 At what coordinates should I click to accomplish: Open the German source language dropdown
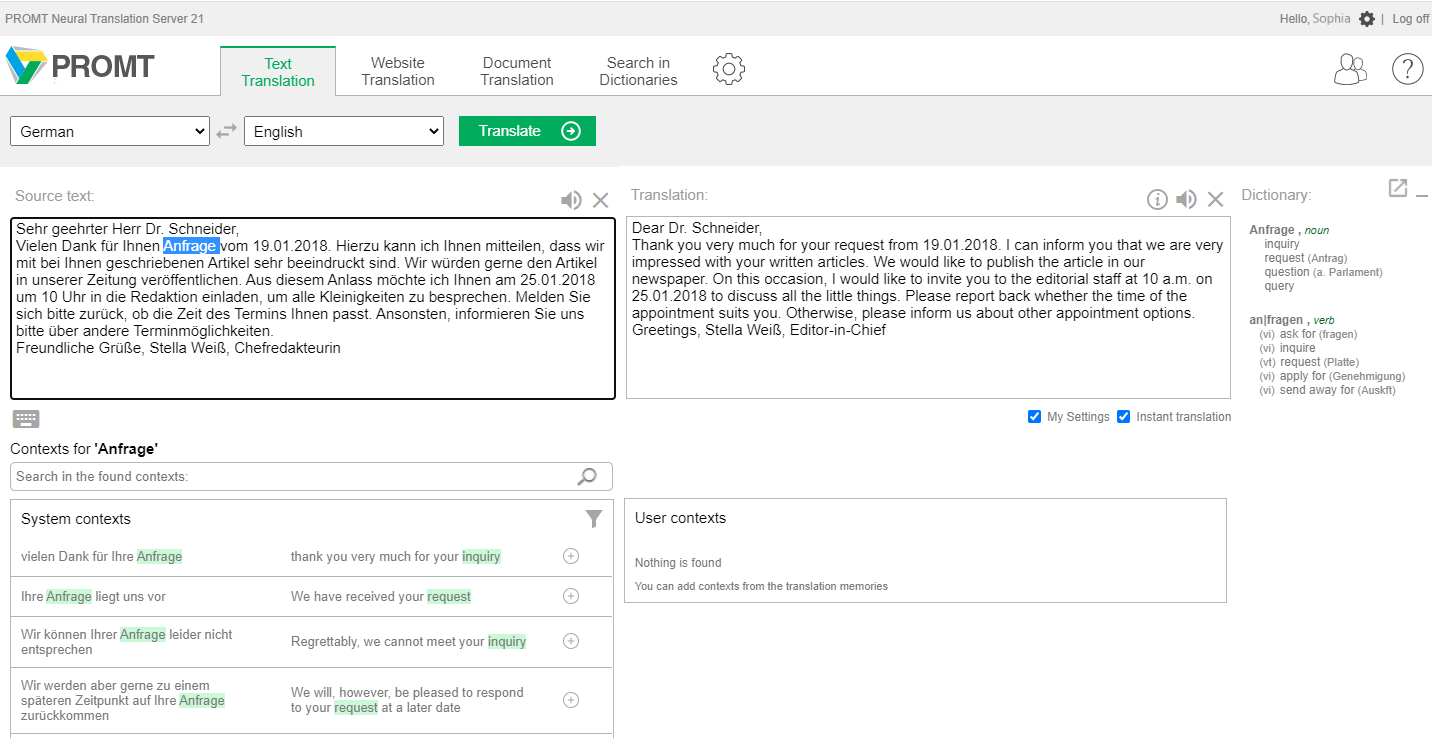click(110, 131)
